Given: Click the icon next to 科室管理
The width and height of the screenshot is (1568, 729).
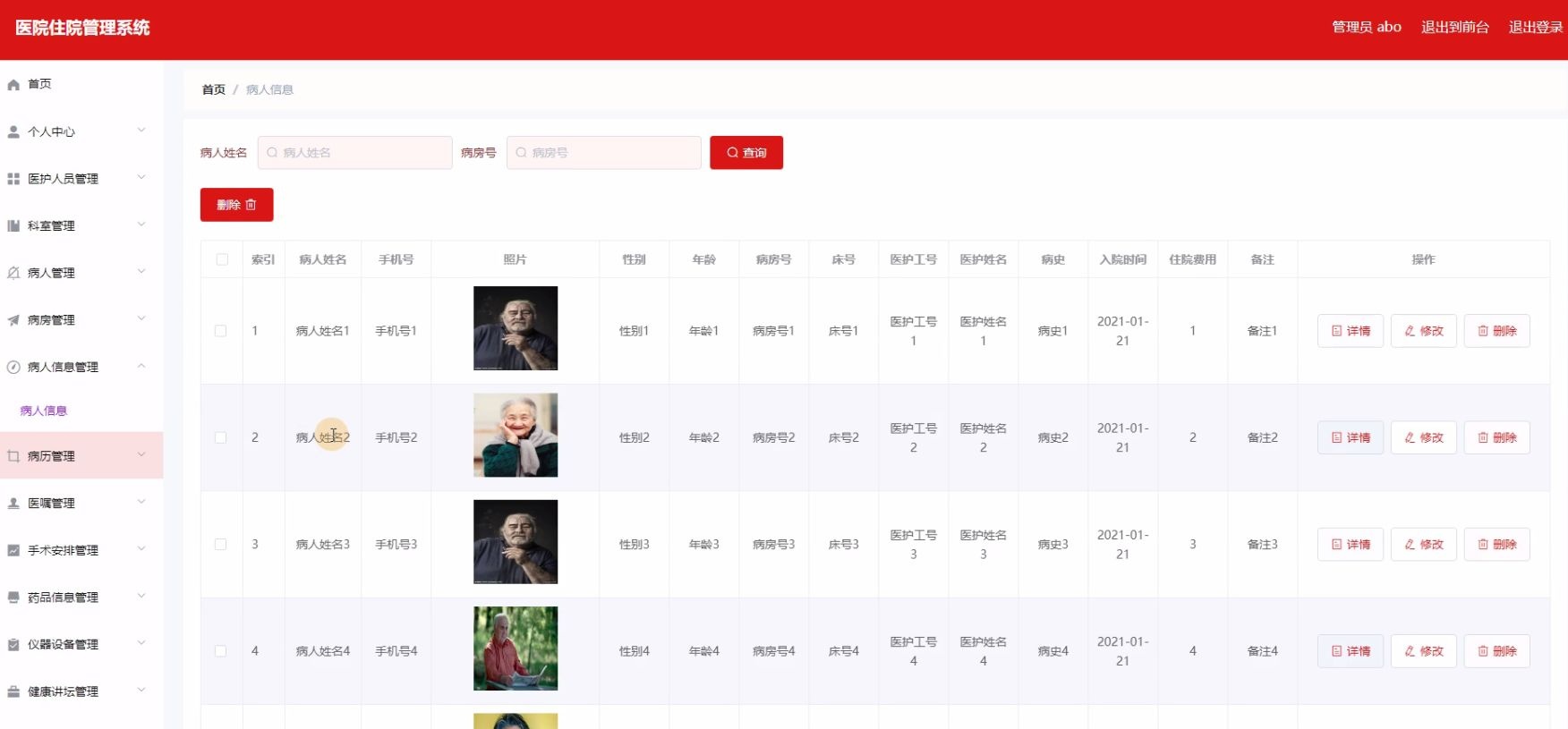Looking at the screenshot, I should (x=13, y=226).
